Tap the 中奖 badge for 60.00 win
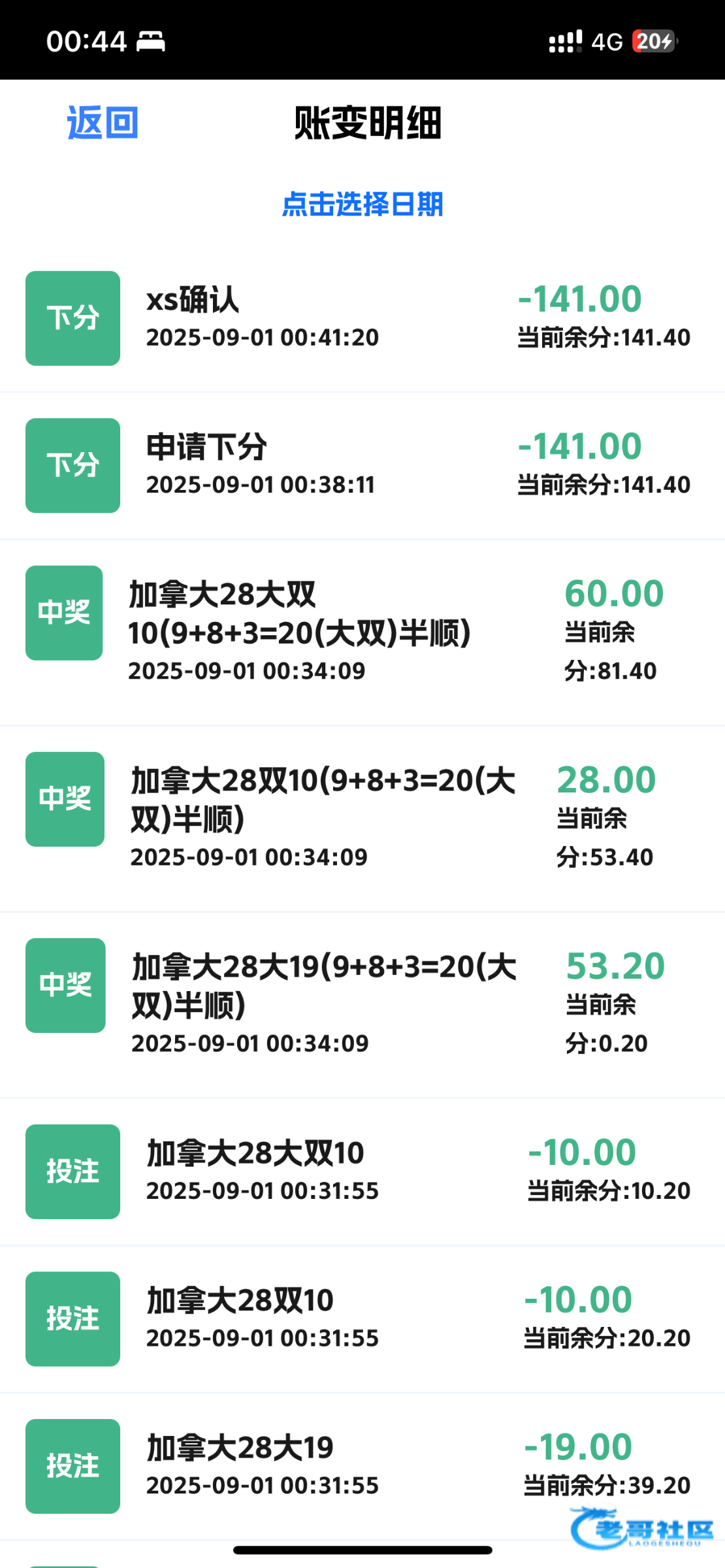 [64, 613]
